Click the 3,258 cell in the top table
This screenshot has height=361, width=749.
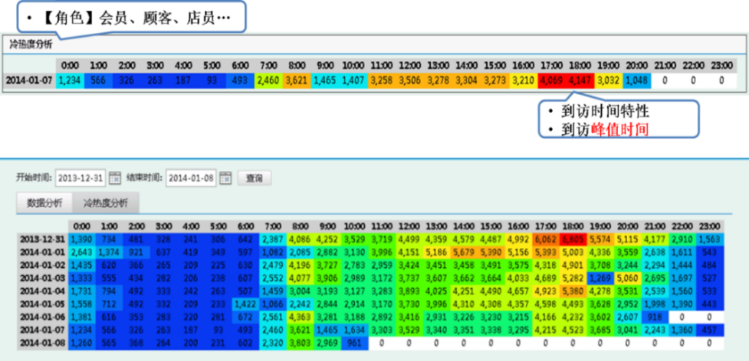(x=382, y=80)
